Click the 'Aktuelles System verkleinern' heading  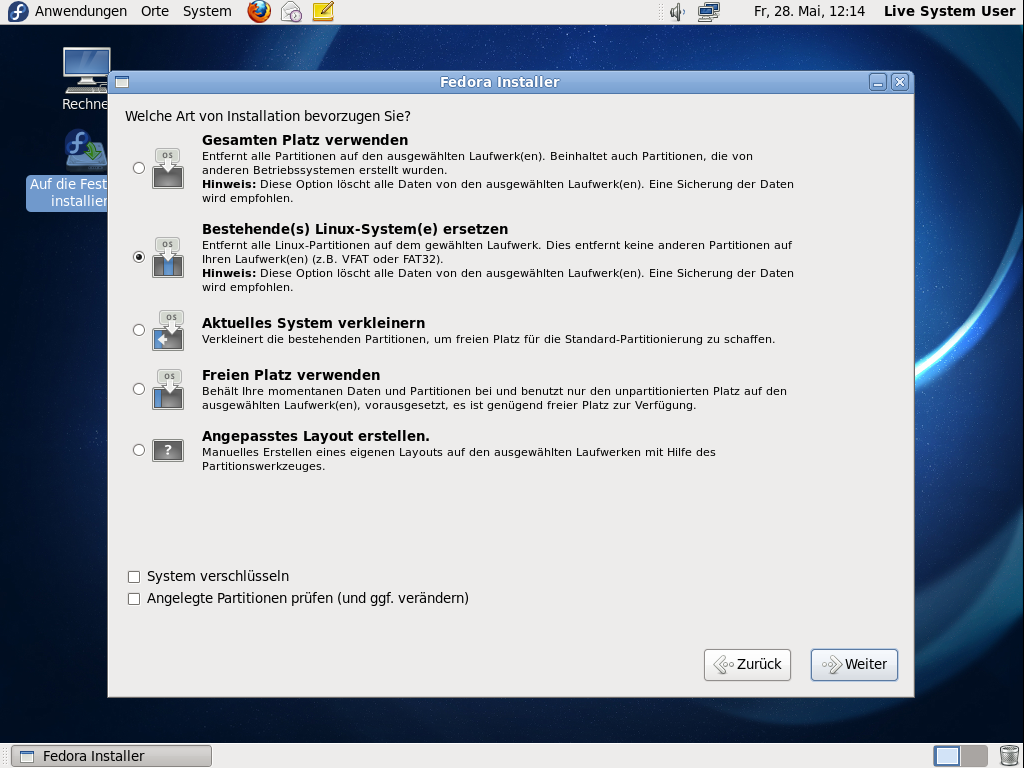click(x=313, y=323)
